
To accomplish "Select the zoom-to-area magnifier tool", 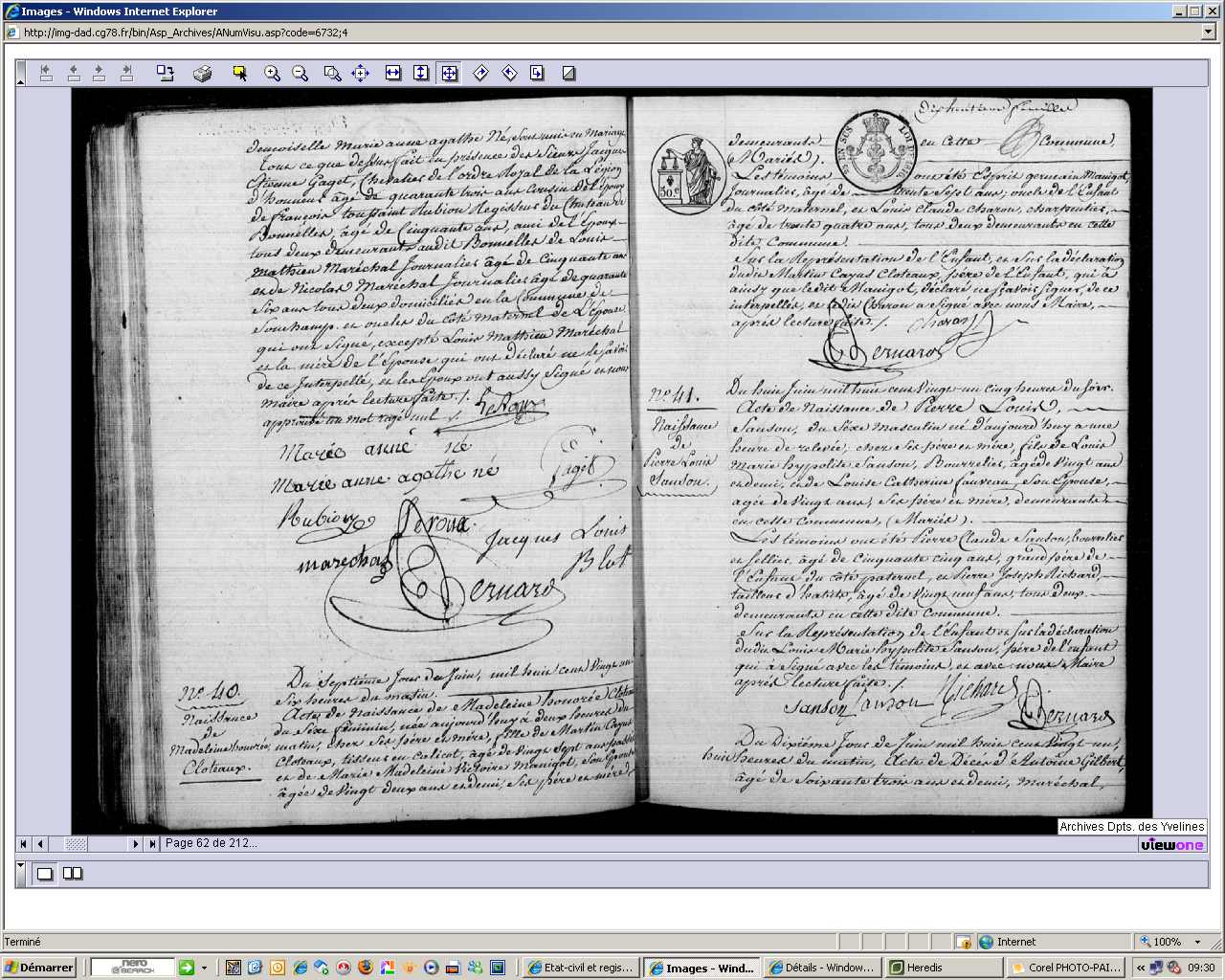I will click(x=332, y=74).
